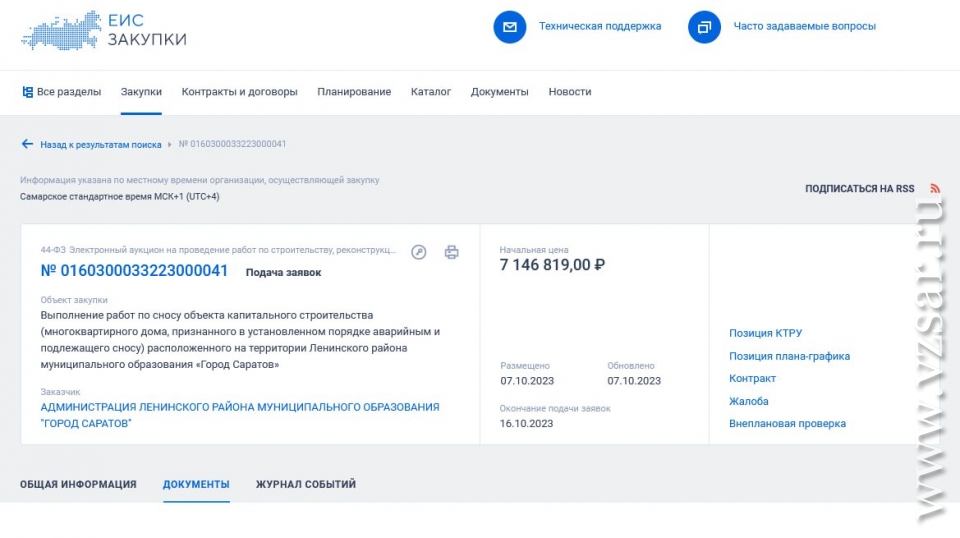Open the Жалоба link
The height and width of the screenshot is (538, 960).
click(x=749, y=401)
